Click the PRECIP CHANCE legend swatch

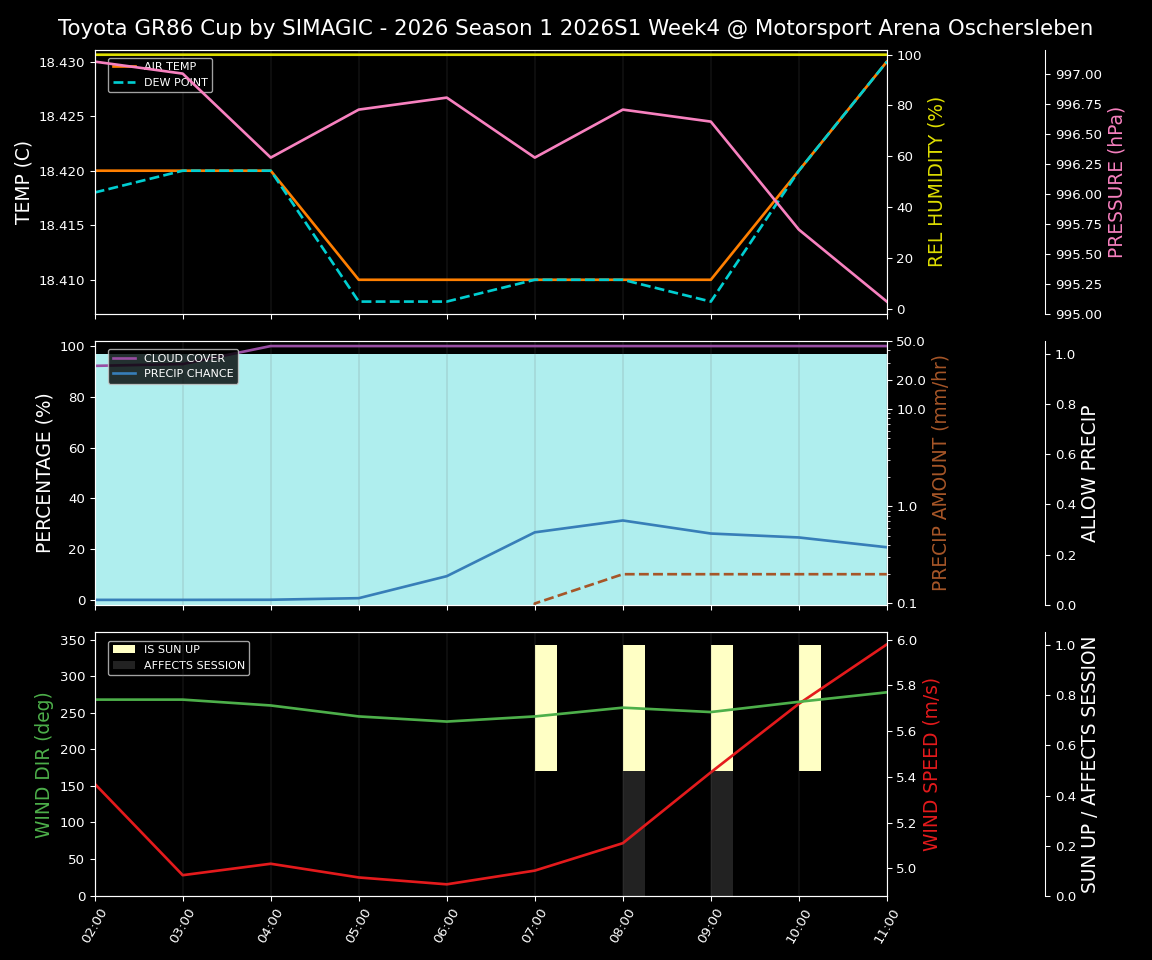pyautogui.click(x=122, y=372)
